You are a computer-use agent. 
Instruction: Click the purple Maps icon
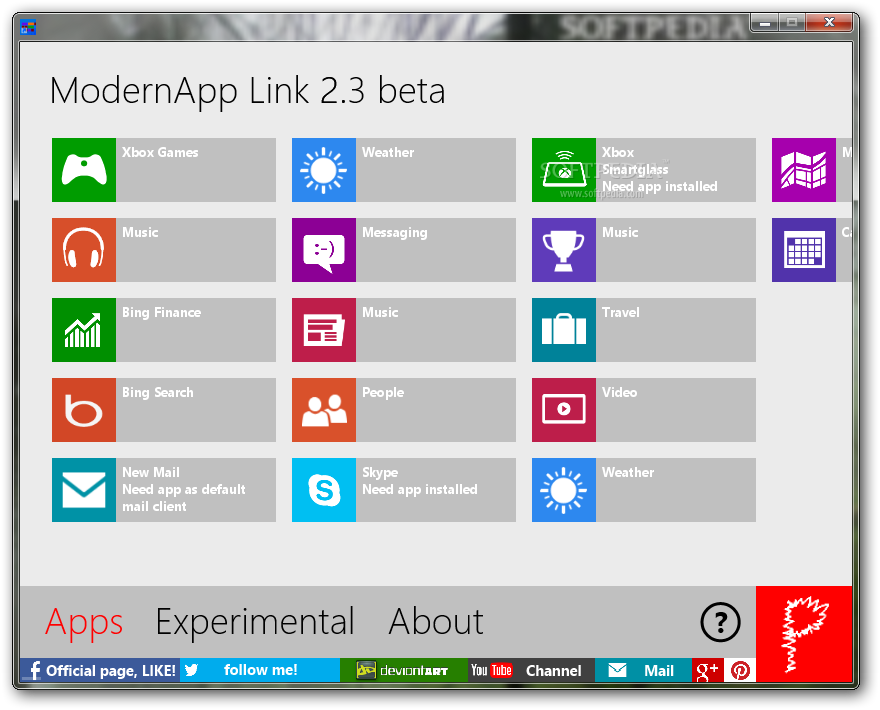point(804,170)
